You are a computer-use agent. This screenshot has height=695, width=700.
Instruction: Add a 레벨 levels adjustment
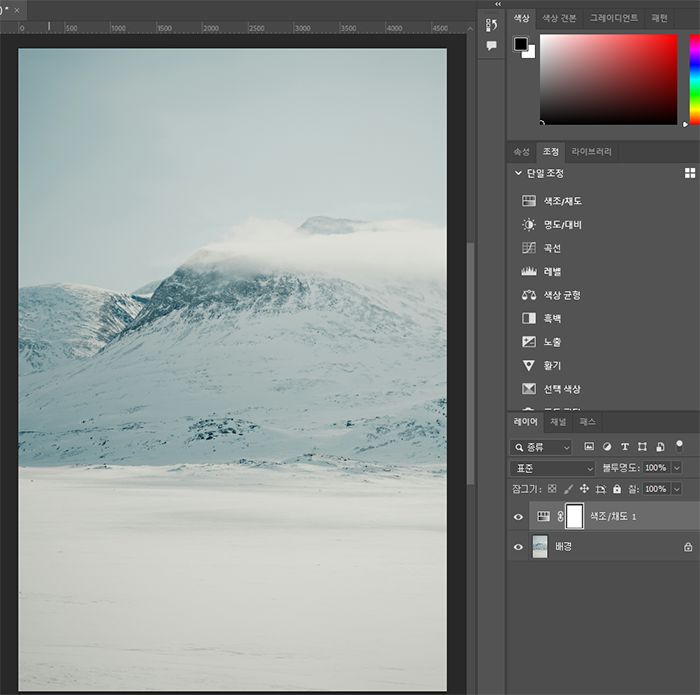pyautogui.click(x=542, y=271)
